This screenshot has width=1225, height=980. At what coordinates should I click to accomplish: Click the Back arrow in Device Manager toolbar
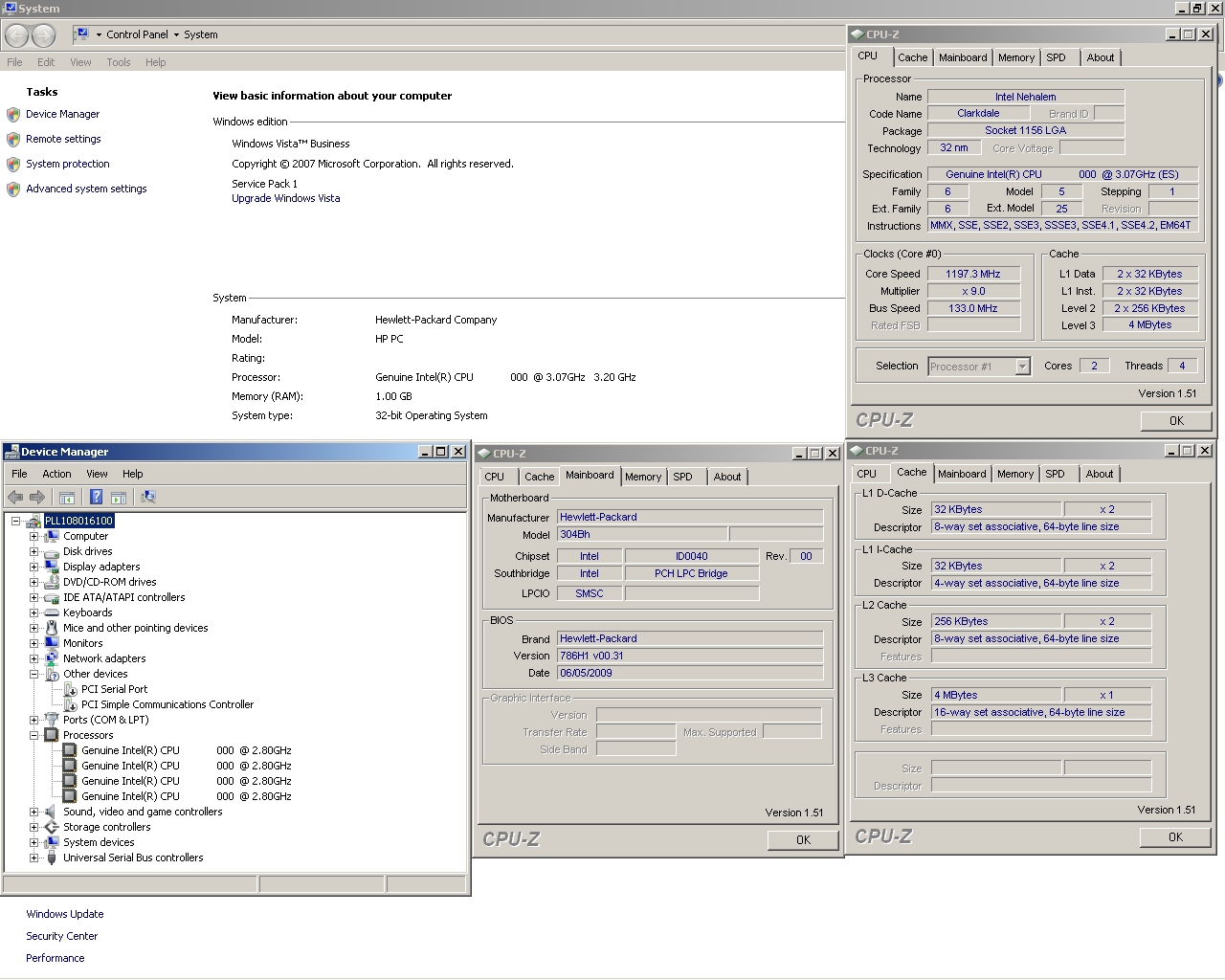(x=15, y=497)
